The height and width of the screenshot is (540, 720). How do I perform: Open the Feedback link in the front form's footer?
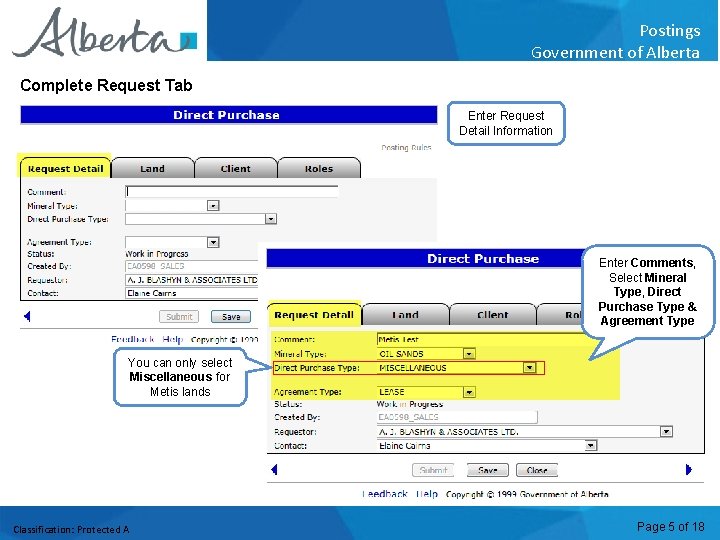(x=385, y=494)
